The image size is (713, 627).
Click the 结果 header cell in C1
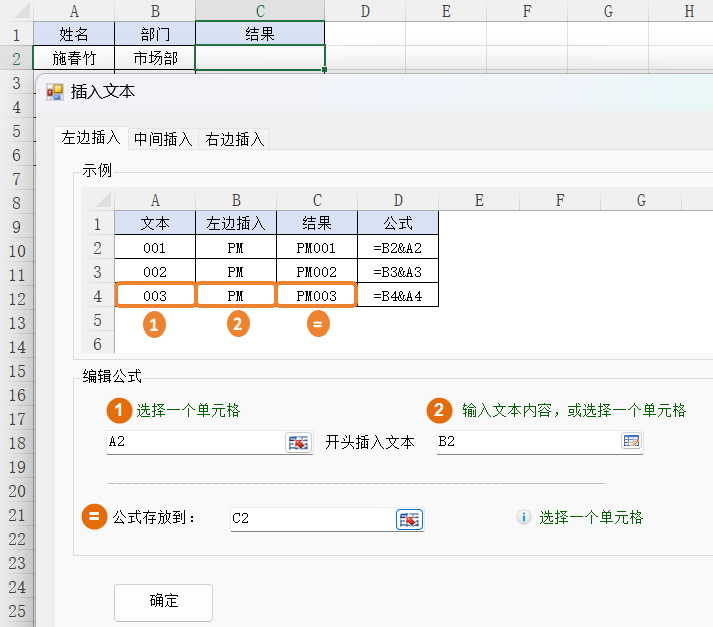[x=260, y=34]
